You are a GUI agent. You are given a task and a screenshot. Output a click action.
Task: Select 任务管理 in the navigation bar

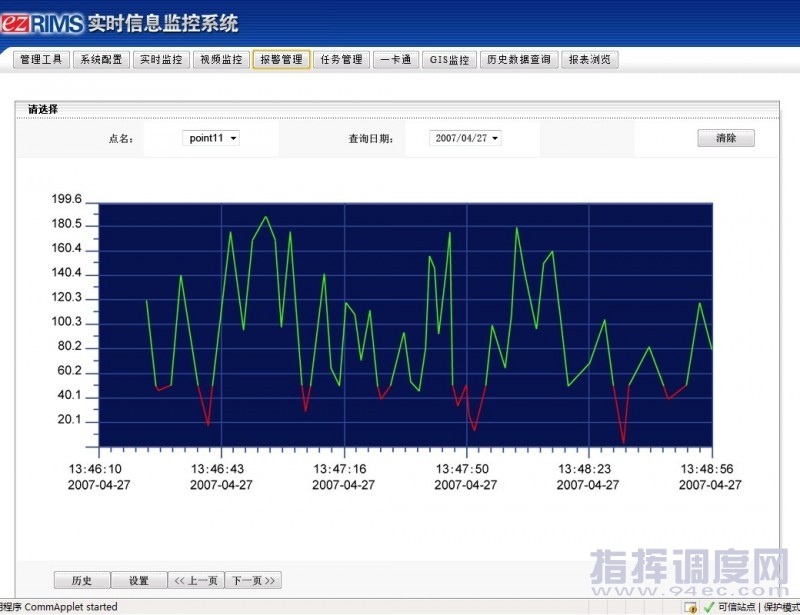point(341,60)
